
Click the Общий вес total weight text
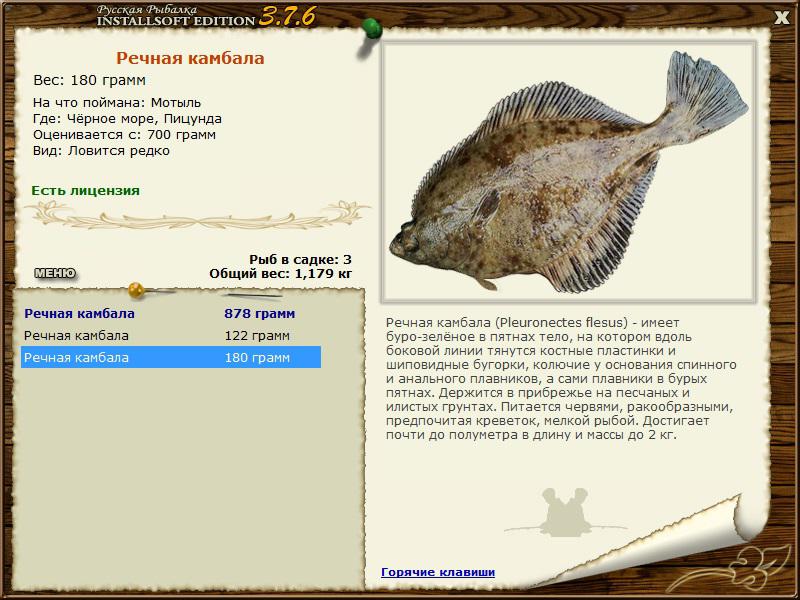pyautogui.click(x=280, y=273)
